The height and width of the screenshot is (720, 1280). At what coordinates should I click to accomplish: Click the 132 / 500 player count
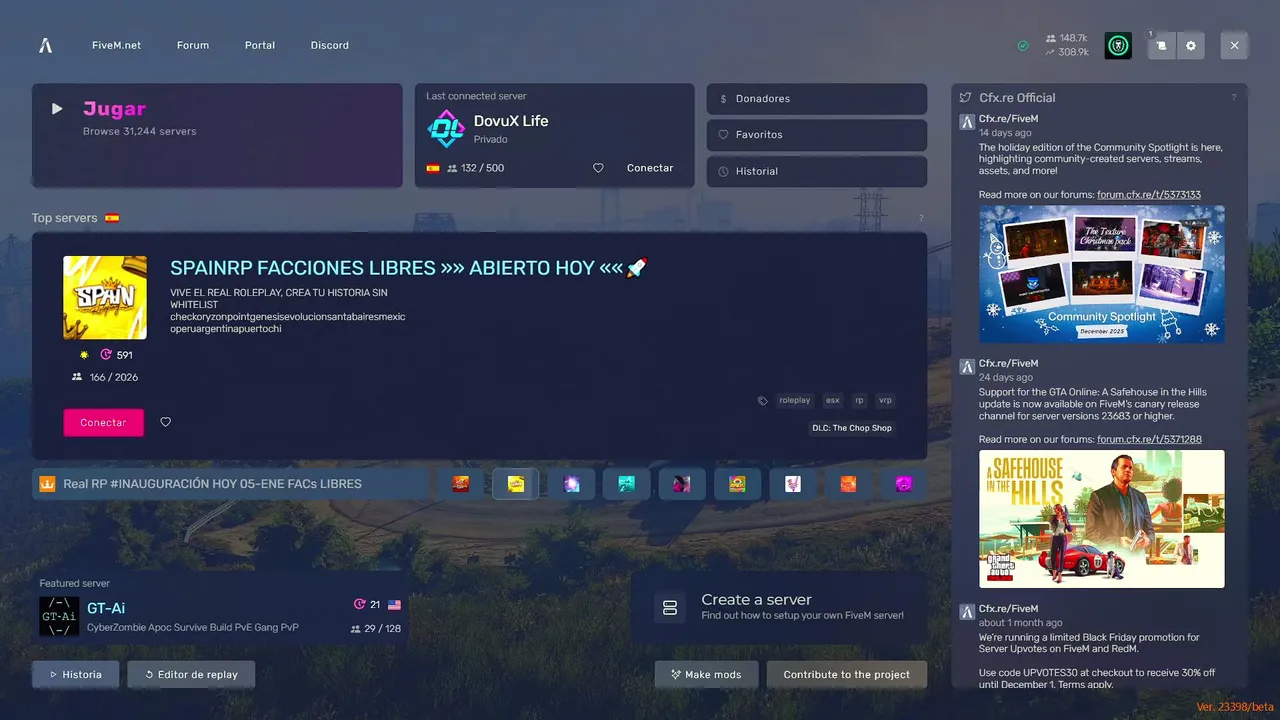(475, 168)
